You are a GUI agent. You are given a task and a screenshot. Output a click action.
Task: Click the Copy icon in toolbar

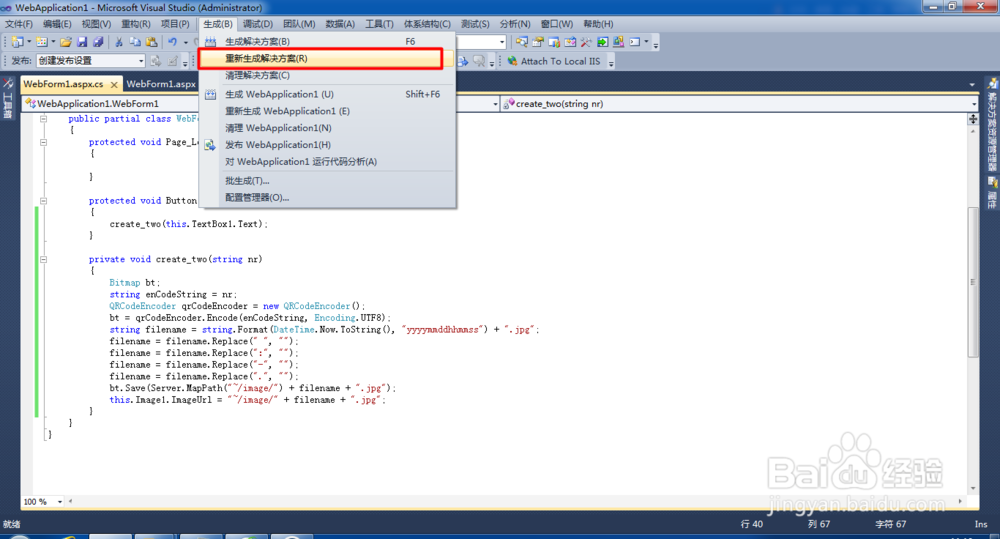click(x=135, y=42)
